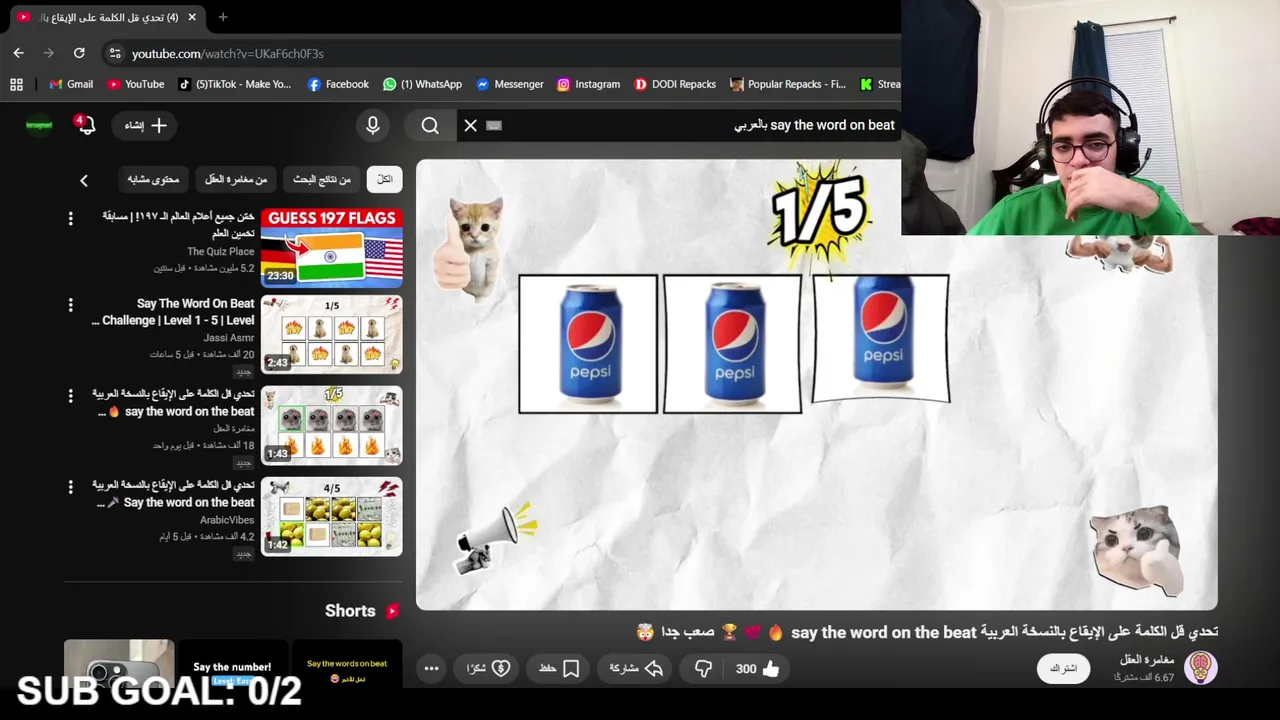Screen dimensions: 1280x720
Task: Open the site info icon in the address bar
Action: pos(116,53)
